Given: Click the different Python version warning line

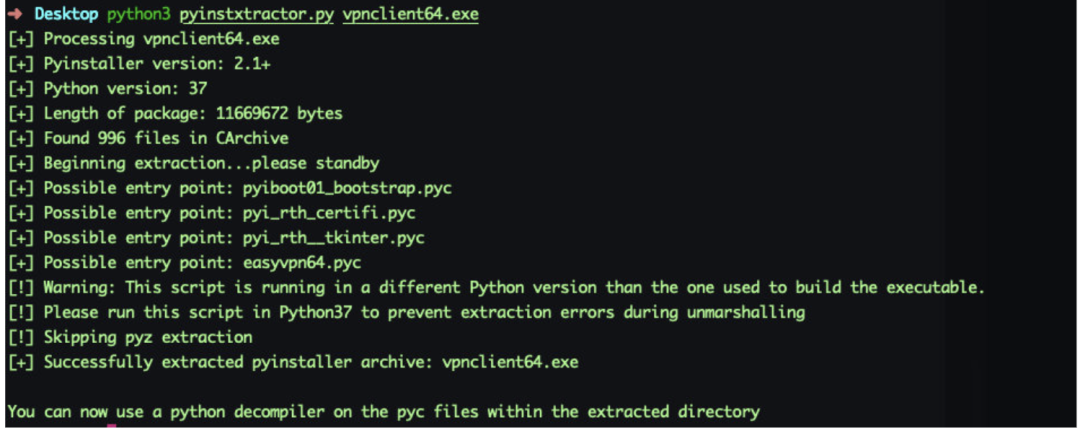Looking at the screenshot, I should tap(496, 288).
